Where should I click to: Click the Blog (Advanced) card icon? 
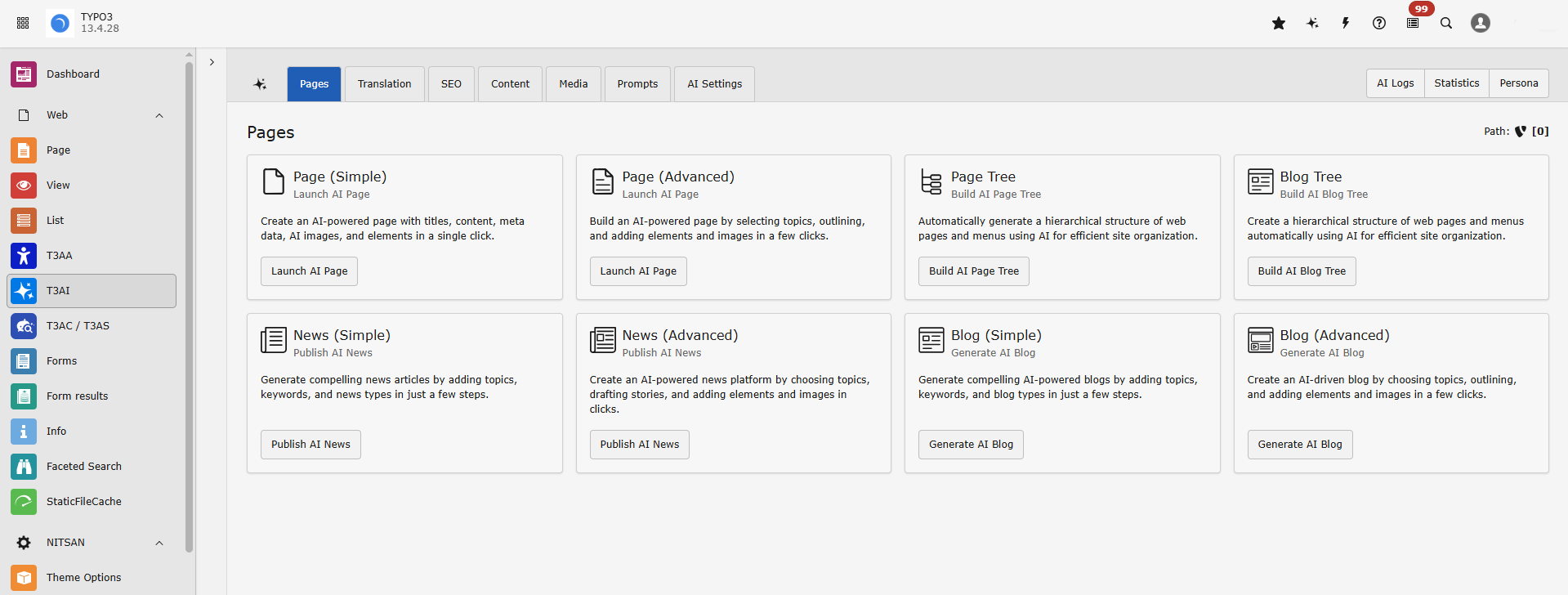click(1261, 340)
